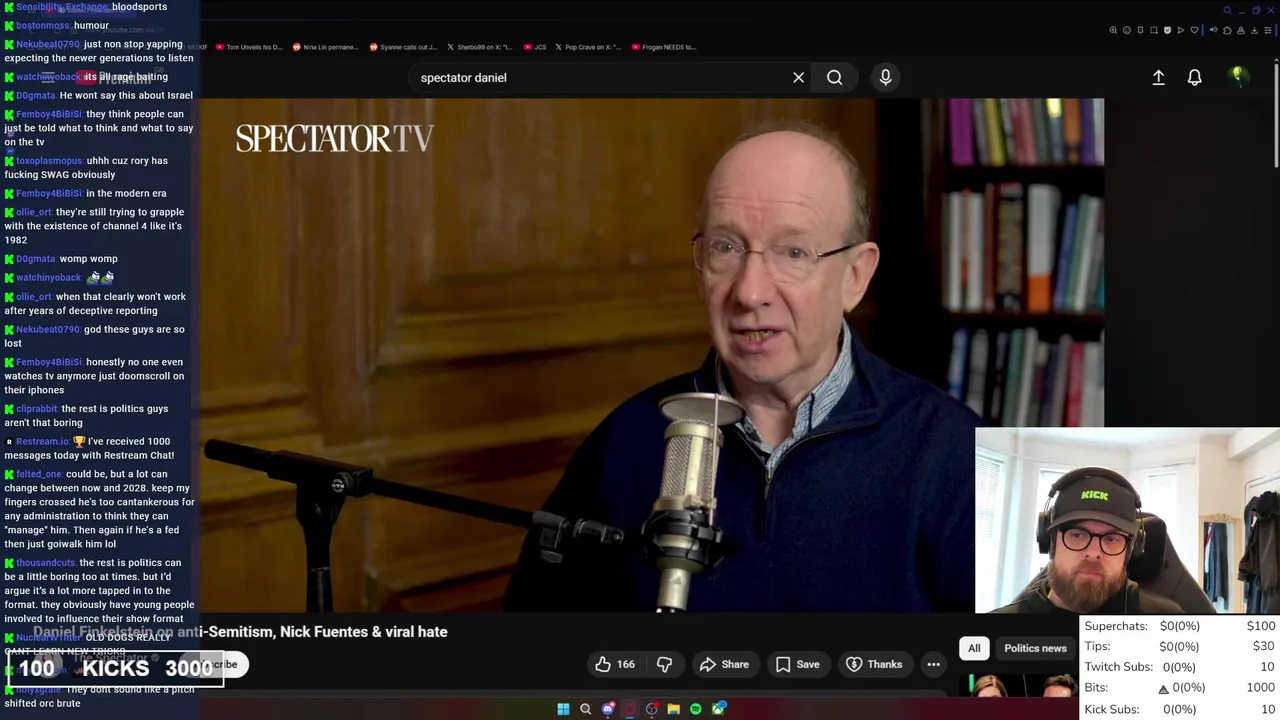Image resolution: width=1280 pixels, height=720 pixels.
Task: Switch to 'Frogan NEEDS to...' tab
Action: [x=664, y=47]
